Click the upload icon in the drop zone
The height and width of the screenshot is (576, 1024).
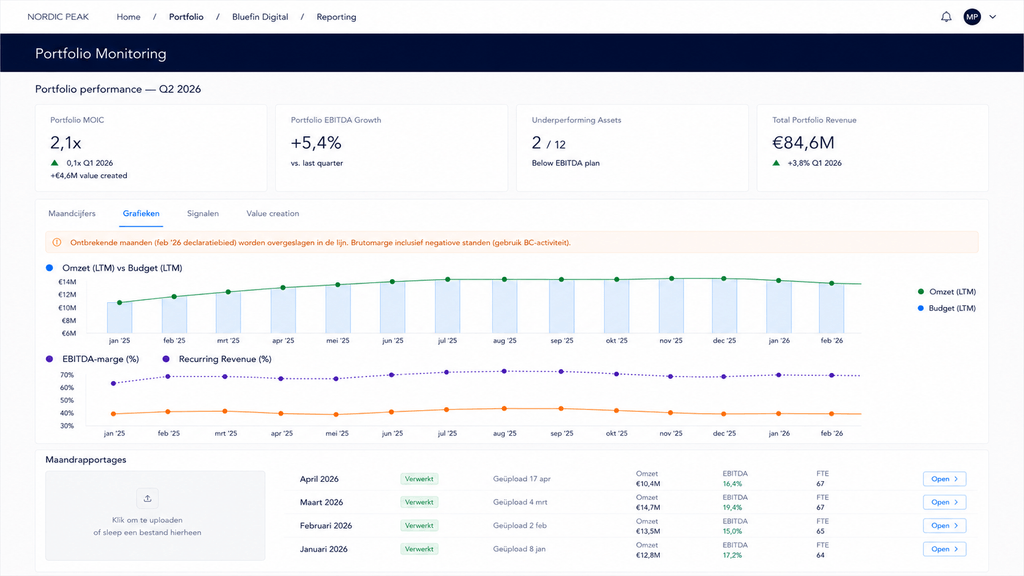148,498
